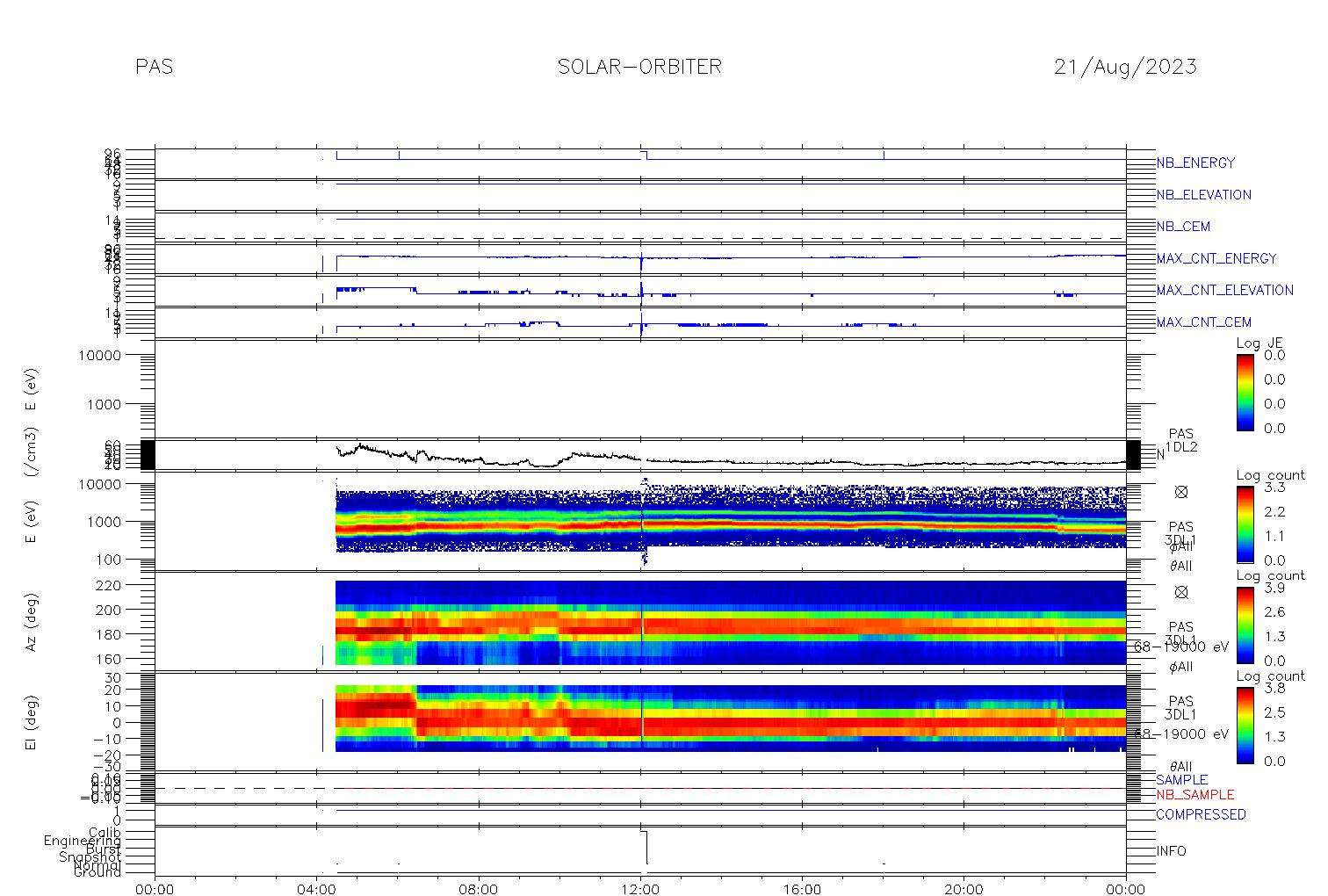Click the INFO panel label
Image resolution: width=1328 pixels, height=896 pixels.
[x=1171, y=851]
